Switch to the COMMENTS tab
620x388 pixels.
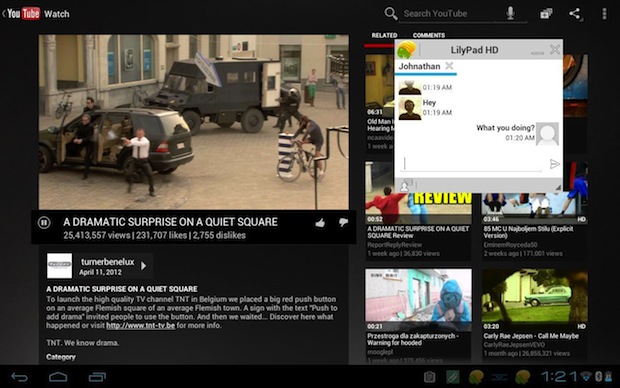[429, 35]
